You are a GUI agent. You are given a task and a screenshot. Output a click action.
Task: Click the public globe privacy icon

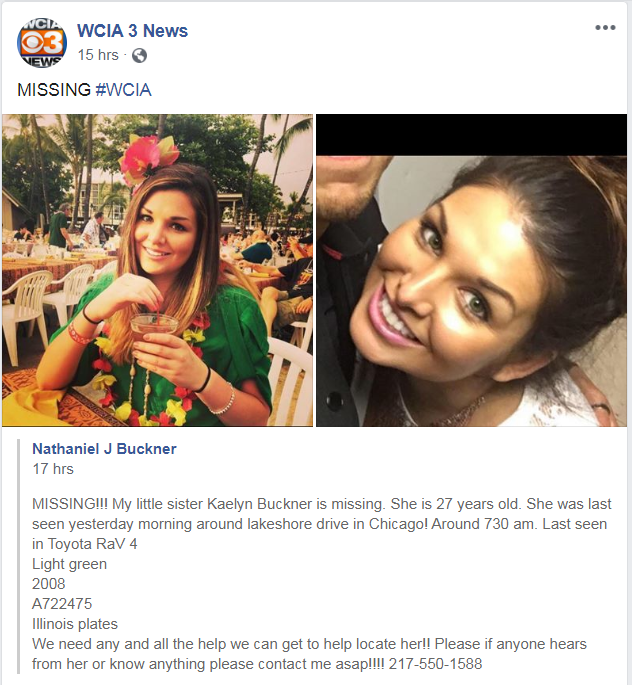click(x=139, y=55)
